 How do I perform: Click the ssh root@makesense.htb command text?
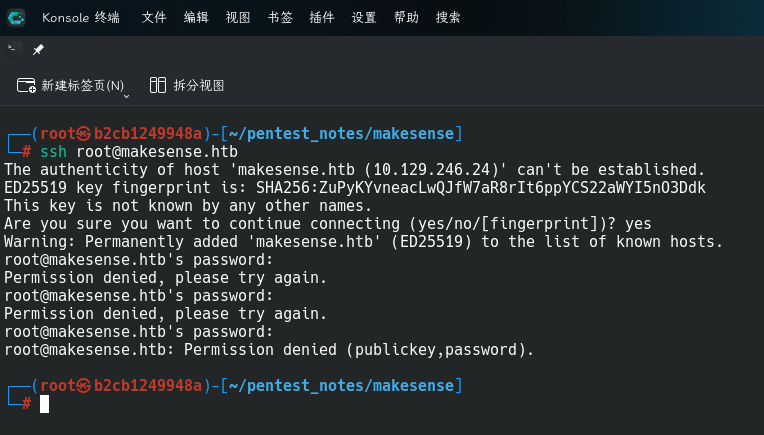[139, 152]
